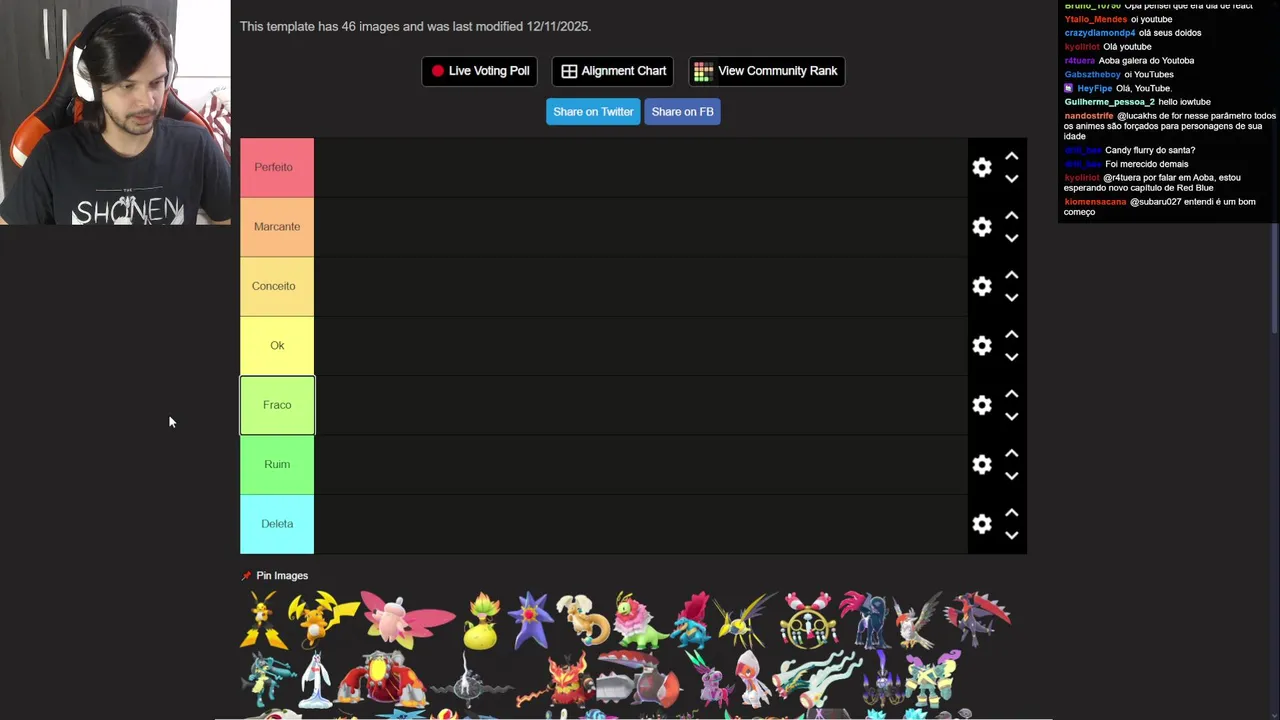Open View Community Rank
Screen dimensions: 1280x720
tap(767, 71)
